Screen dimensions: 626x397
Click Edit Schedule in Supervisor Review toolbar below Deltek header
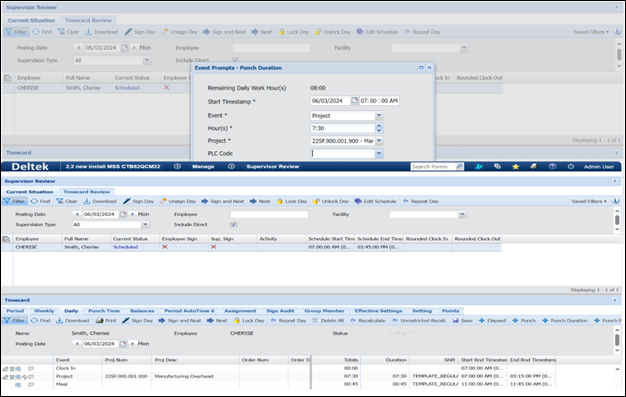point(376,201)
